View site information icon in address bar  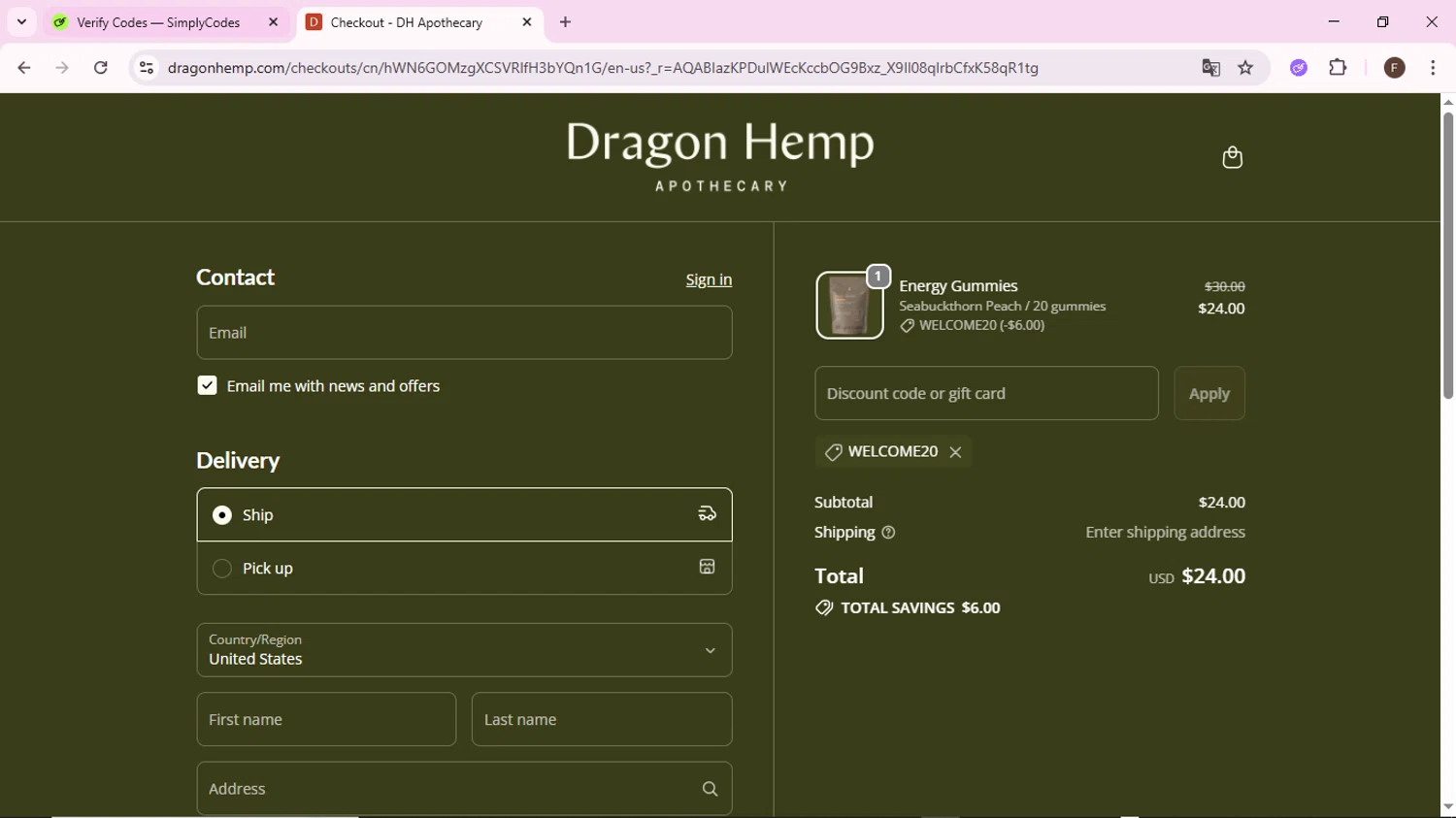click(147, 68)
